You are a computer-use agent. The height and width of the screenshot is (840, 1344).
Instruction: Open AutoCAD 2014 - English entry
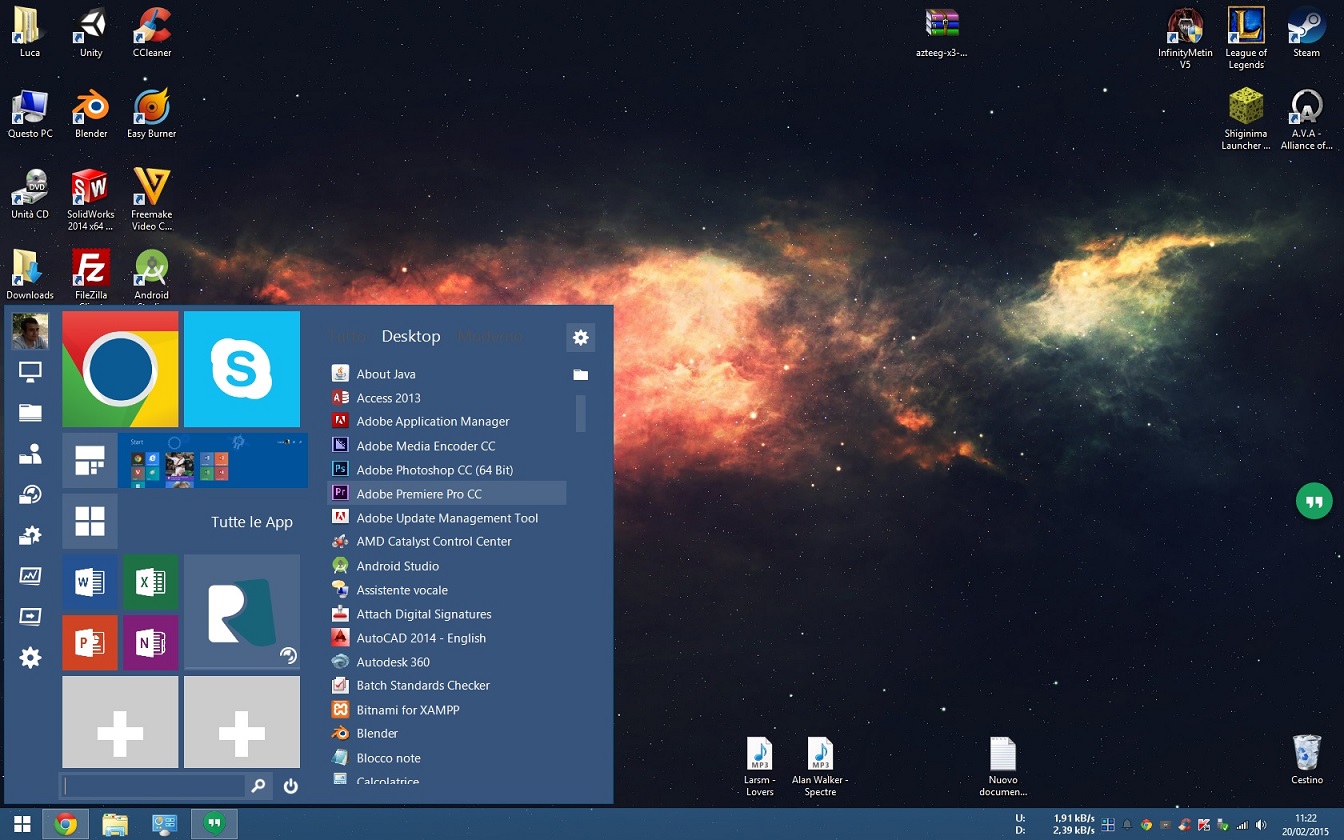(x=421, y=638)
